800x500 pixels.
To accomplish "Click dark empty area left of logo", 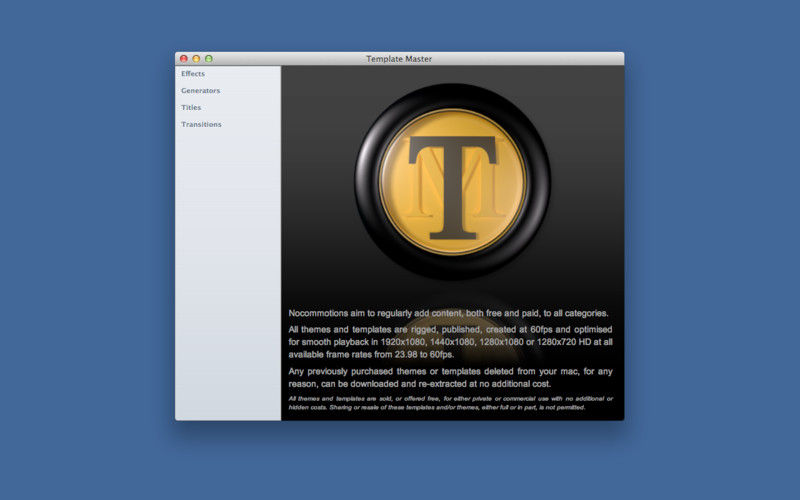I will tap(315, 180).
